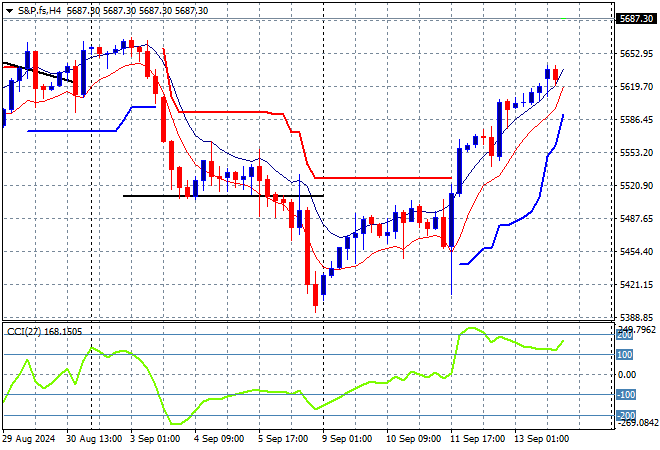Click the 5421.15 price axis level
This screenshot has width=660, height=450.
click(x=637, y=285)
